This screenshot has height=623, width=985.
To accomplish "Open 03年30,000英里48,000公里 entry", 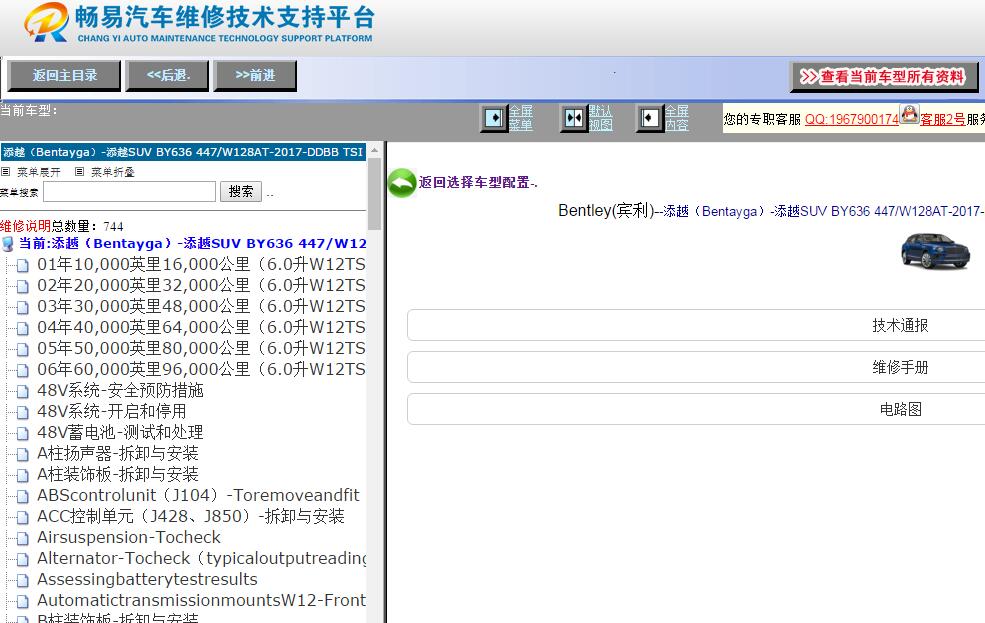I will click(201, 306).
